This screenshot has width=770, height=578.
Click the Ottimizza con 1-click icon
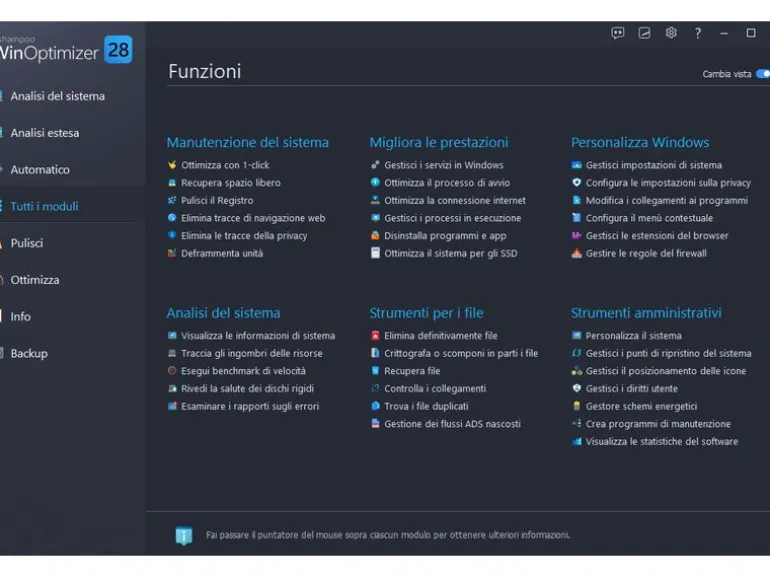click(x=172, y=165)
